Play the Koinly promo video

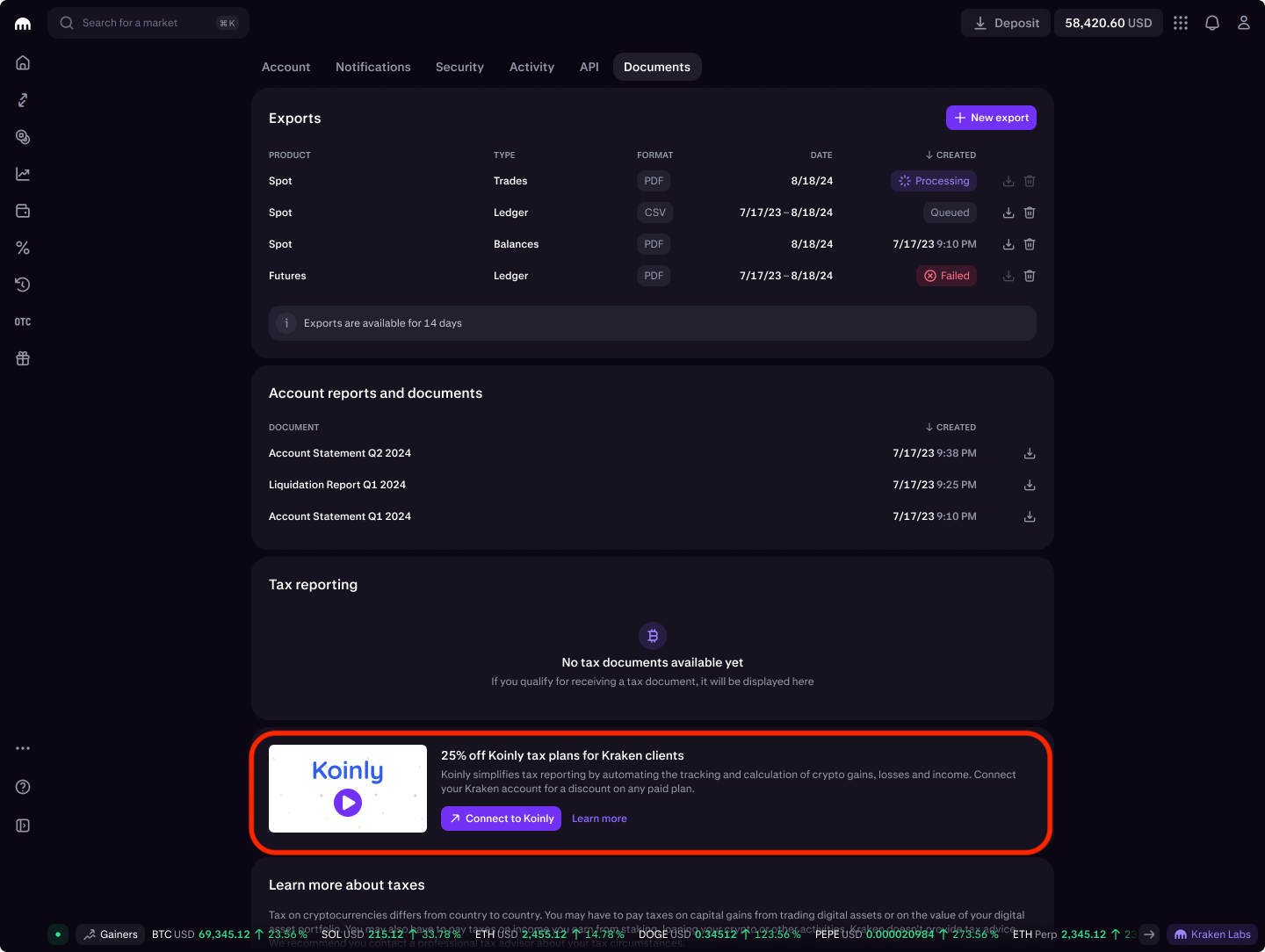347,802
